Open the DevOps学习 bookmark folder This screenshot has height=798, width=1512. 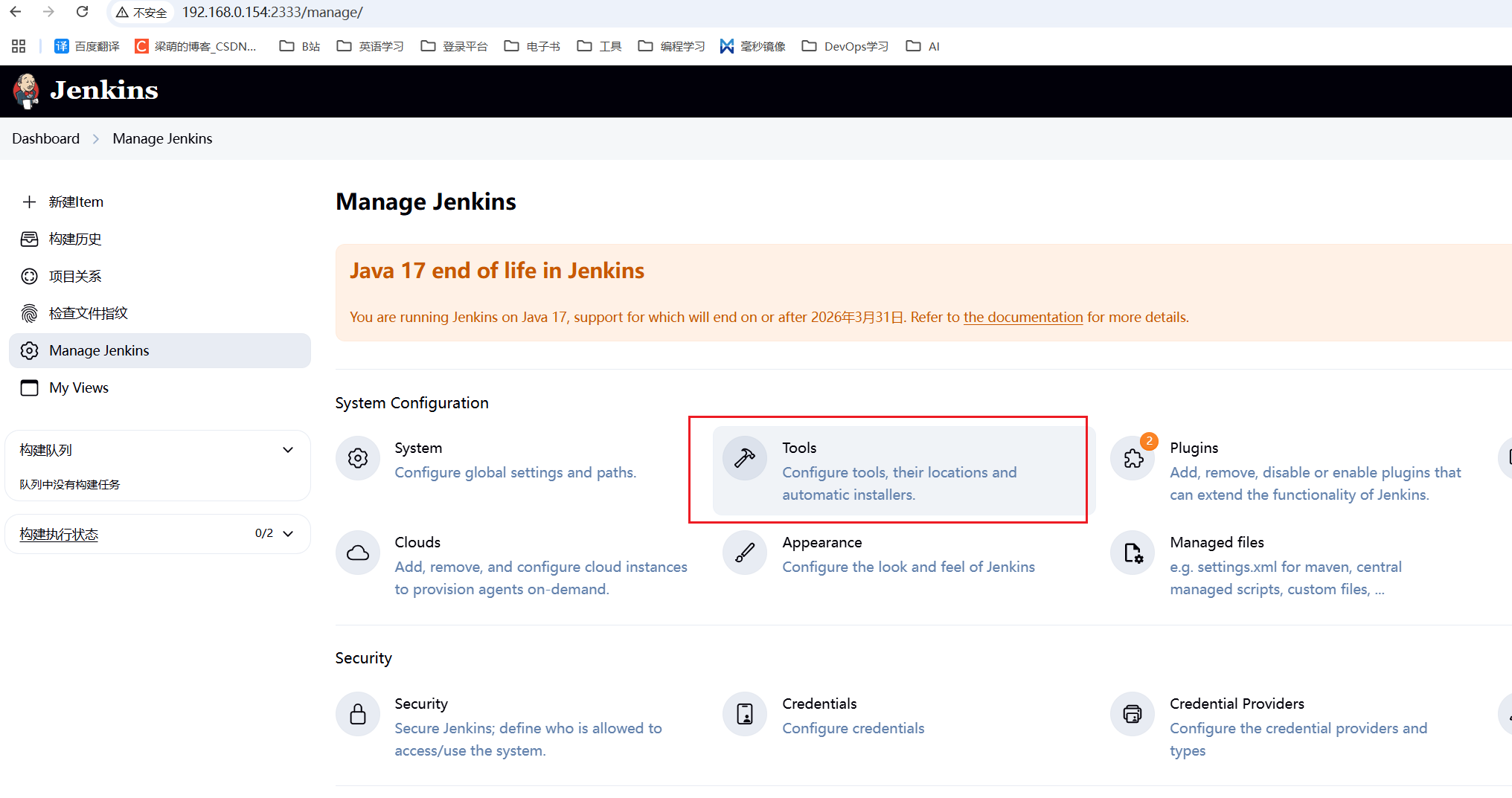coord(845,46)
